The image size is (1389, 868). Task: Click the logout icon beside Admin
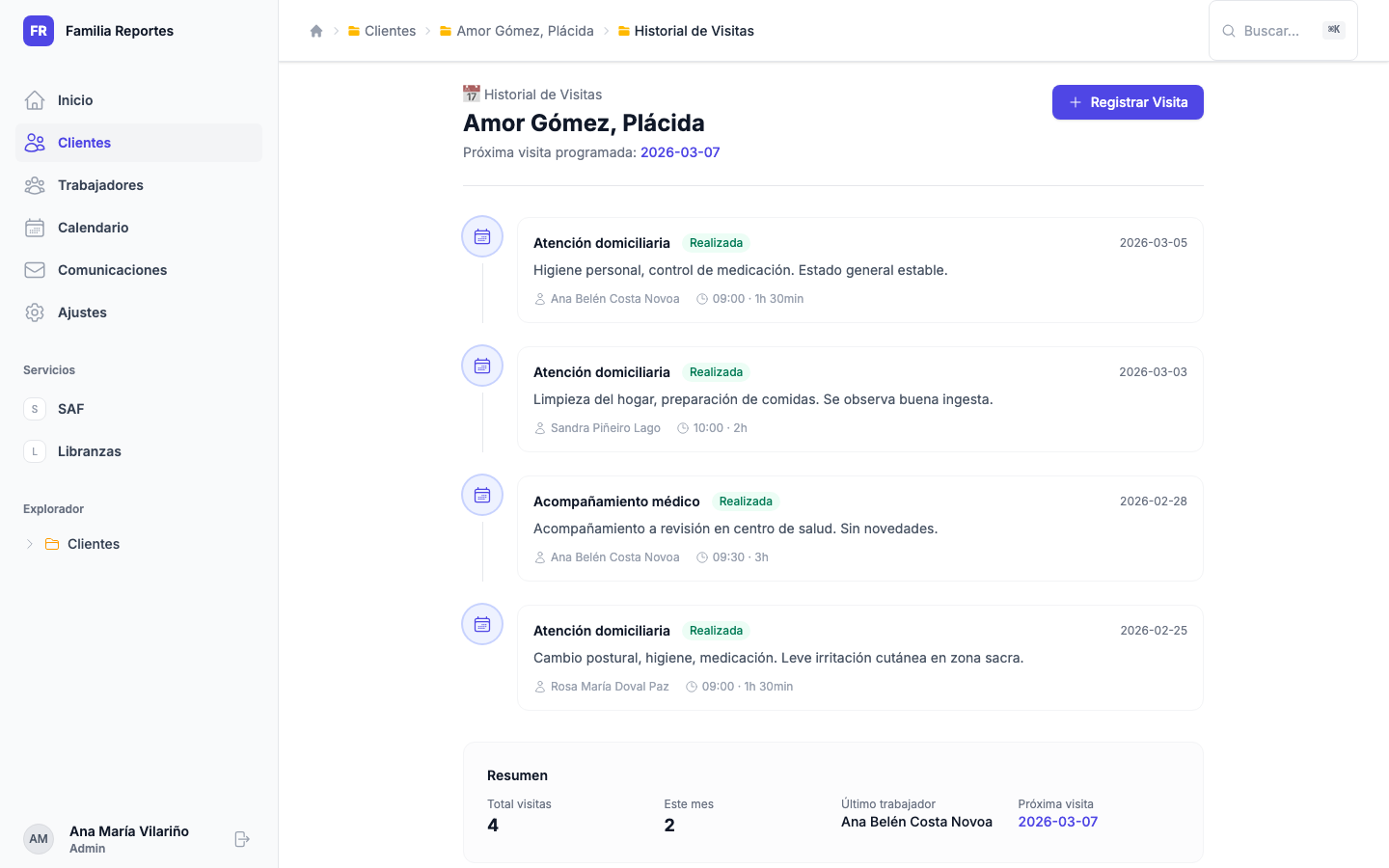click(x=242, y=839)
